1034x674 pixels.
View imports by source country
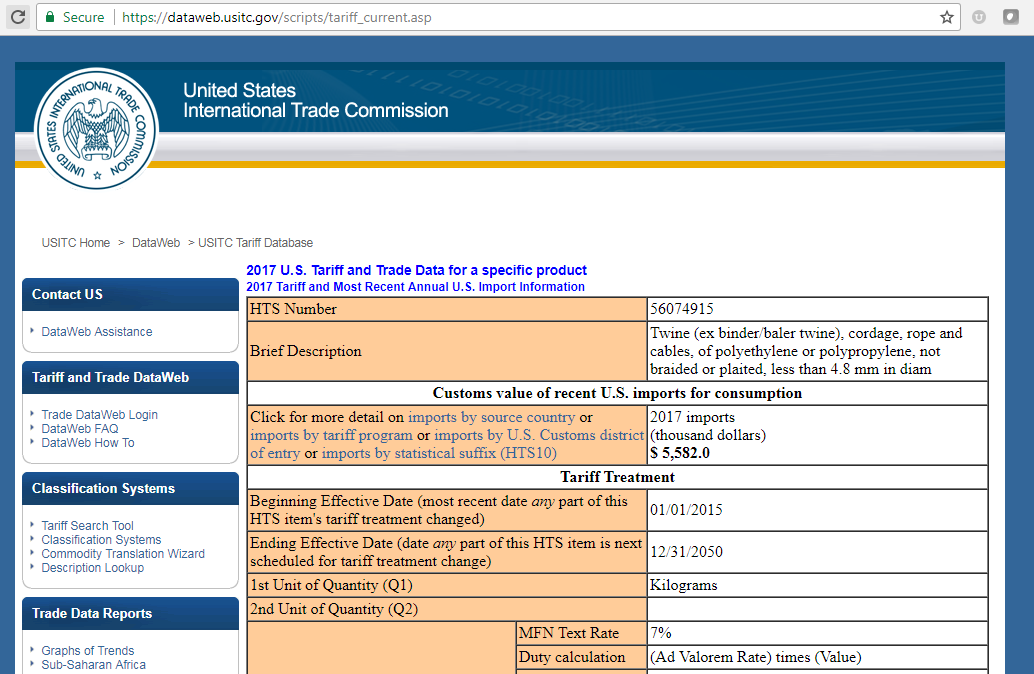[x=491, y=417]
